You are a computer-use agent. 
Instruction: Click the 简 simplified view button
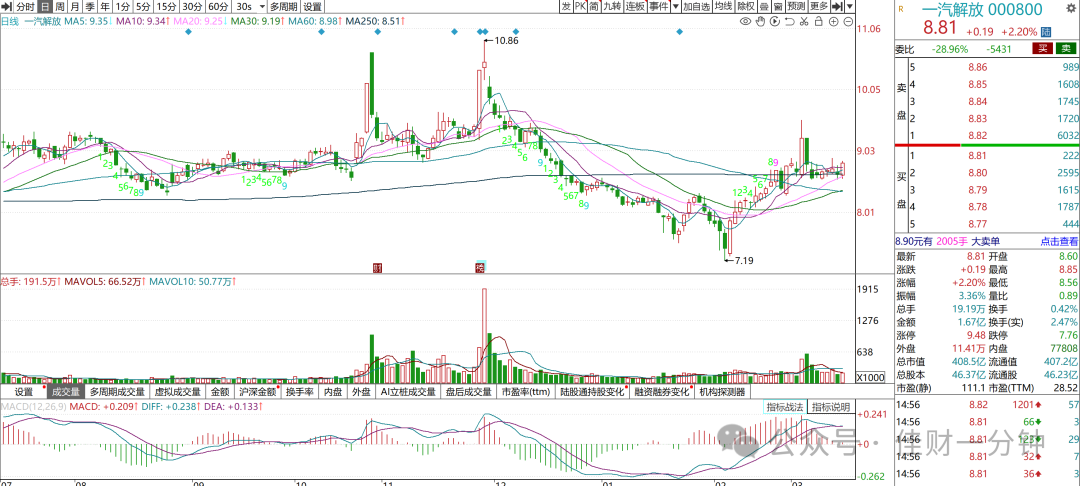point(594,6)
